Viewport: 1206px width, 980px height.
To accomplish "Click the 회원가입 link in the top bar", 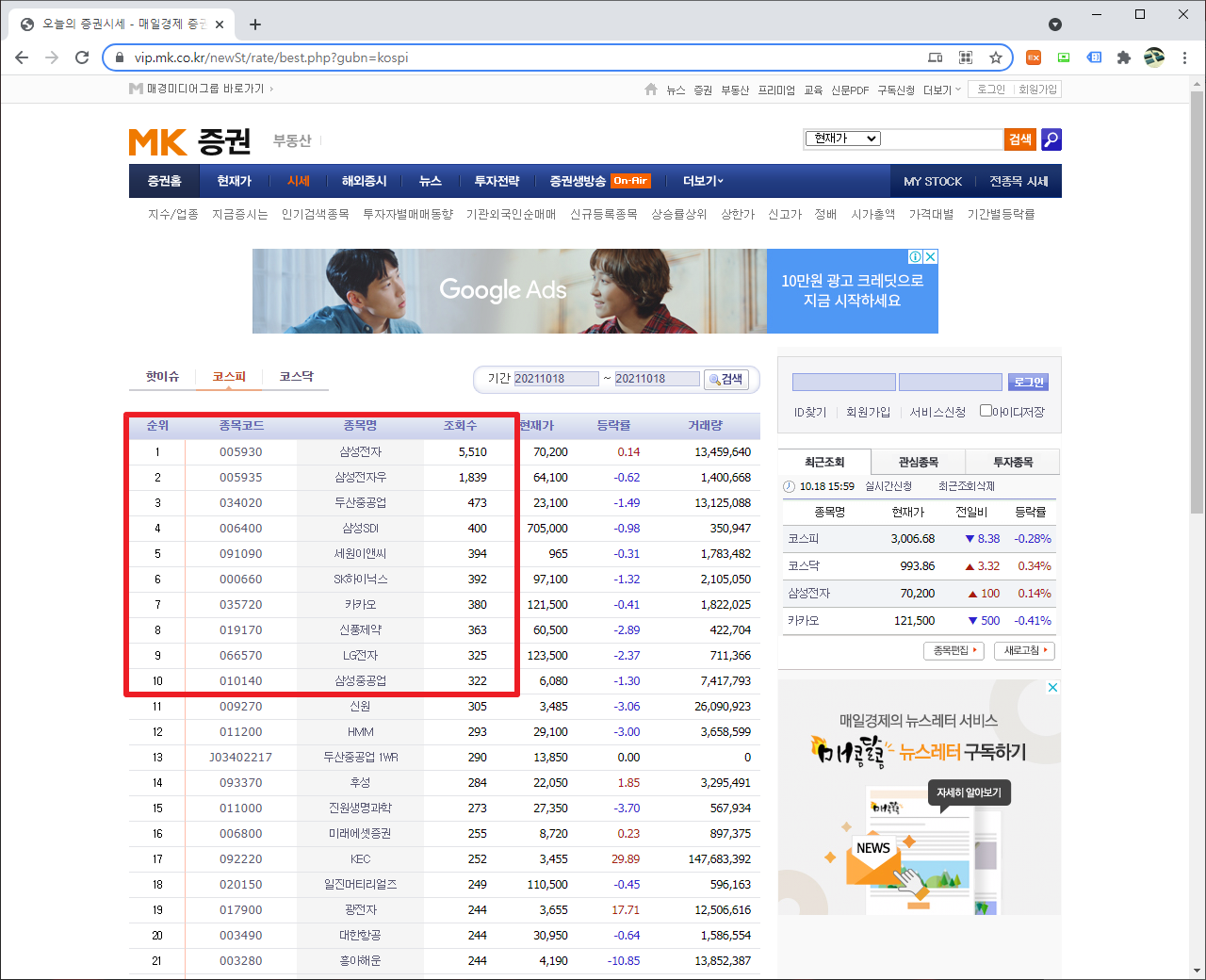I will pos(1038,90).
